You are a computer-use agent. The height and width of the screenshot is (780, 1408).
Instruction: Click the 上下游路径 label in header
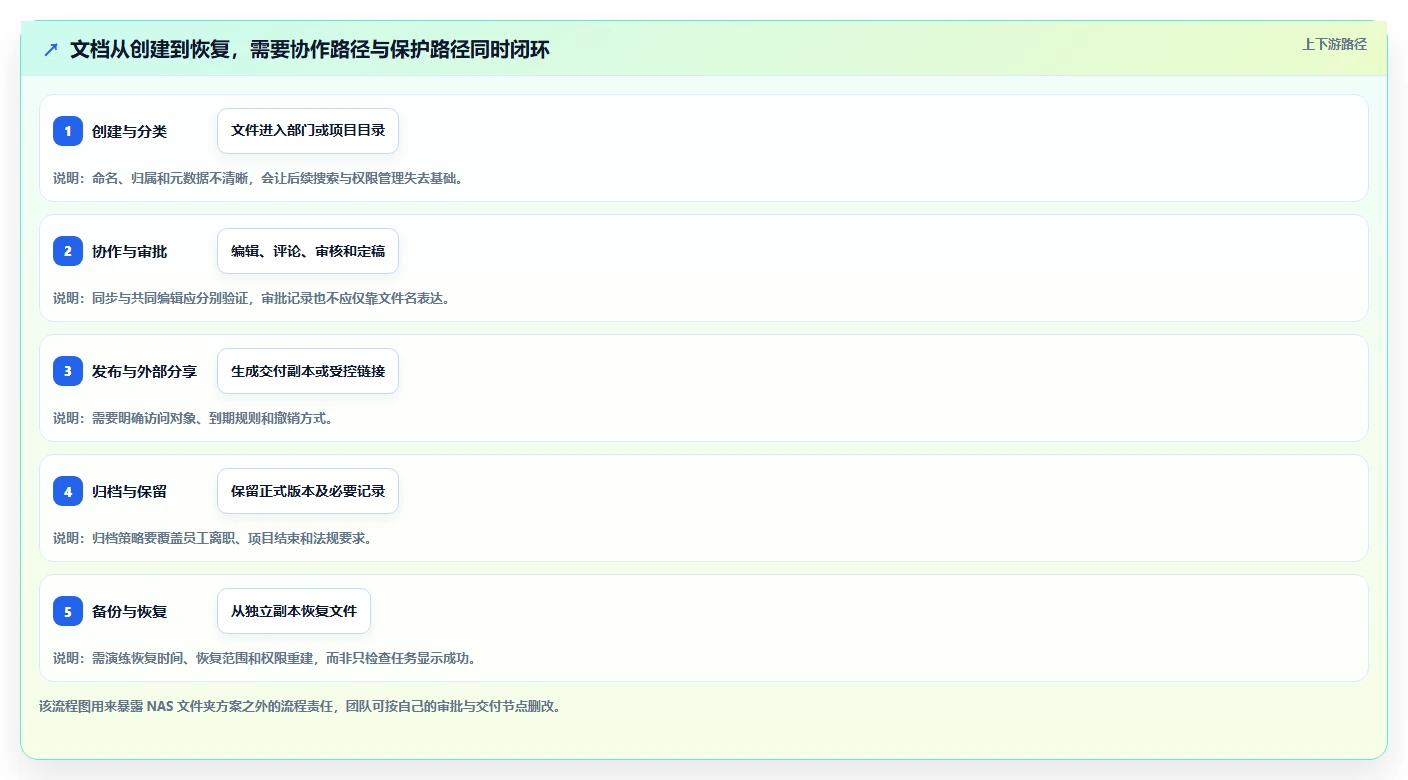1334,44
